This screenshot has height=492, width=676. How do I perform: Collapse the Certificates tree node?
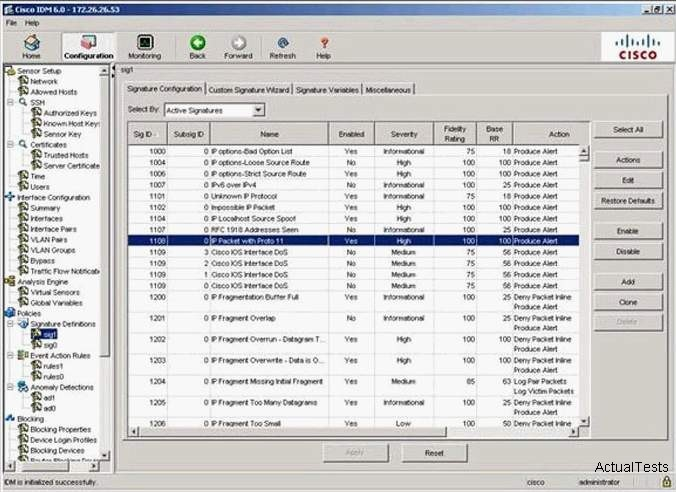[x=10, y=144]
